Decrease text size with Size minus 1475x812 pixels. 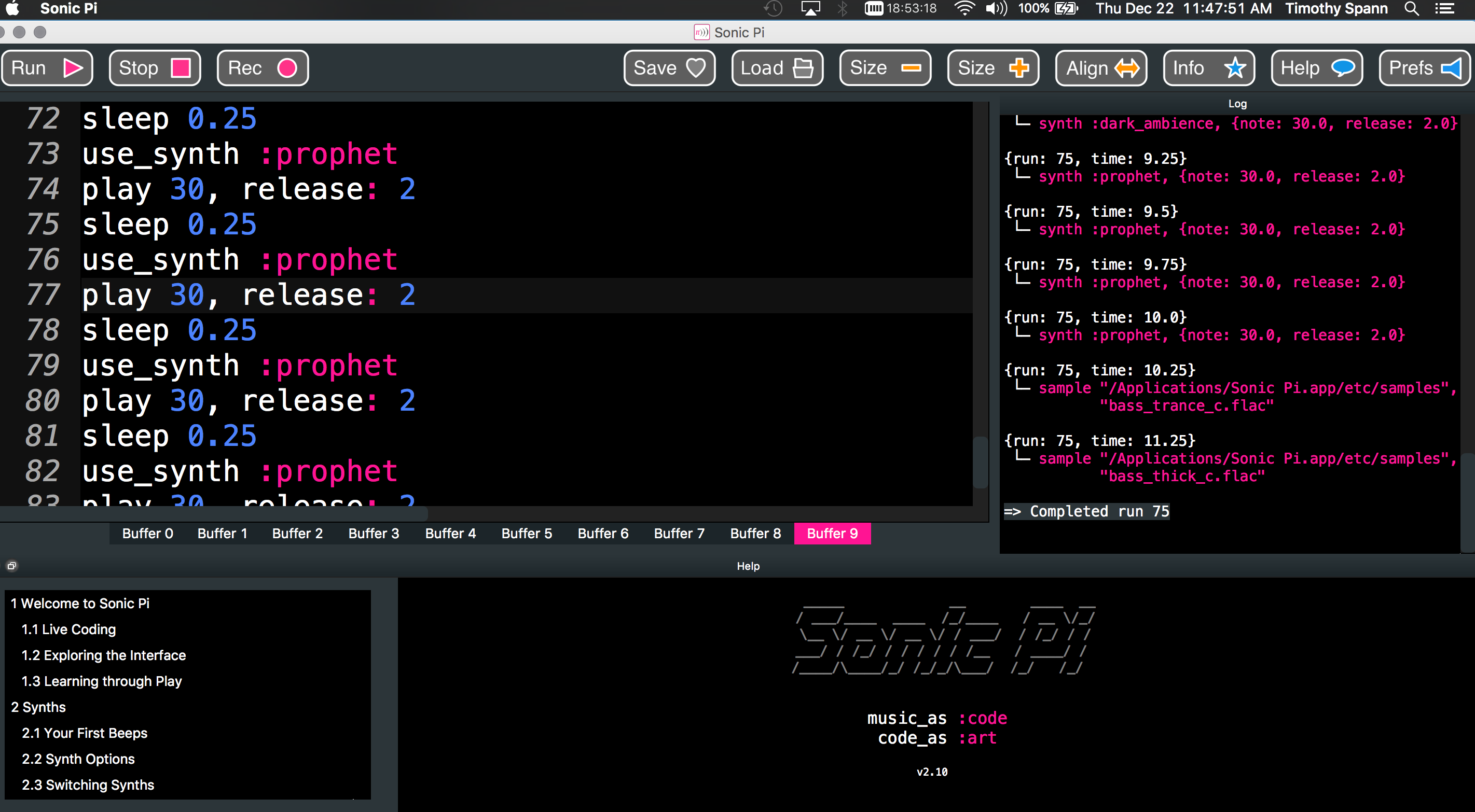point(885,68)
